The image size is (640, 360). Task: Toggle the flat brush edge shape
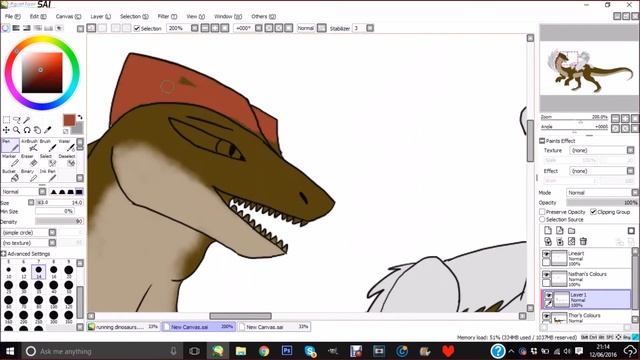(79, 191)
